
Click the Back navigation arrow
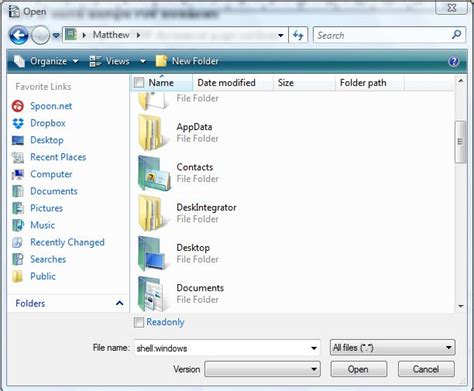pyautogui.click(x=18, y=35)
